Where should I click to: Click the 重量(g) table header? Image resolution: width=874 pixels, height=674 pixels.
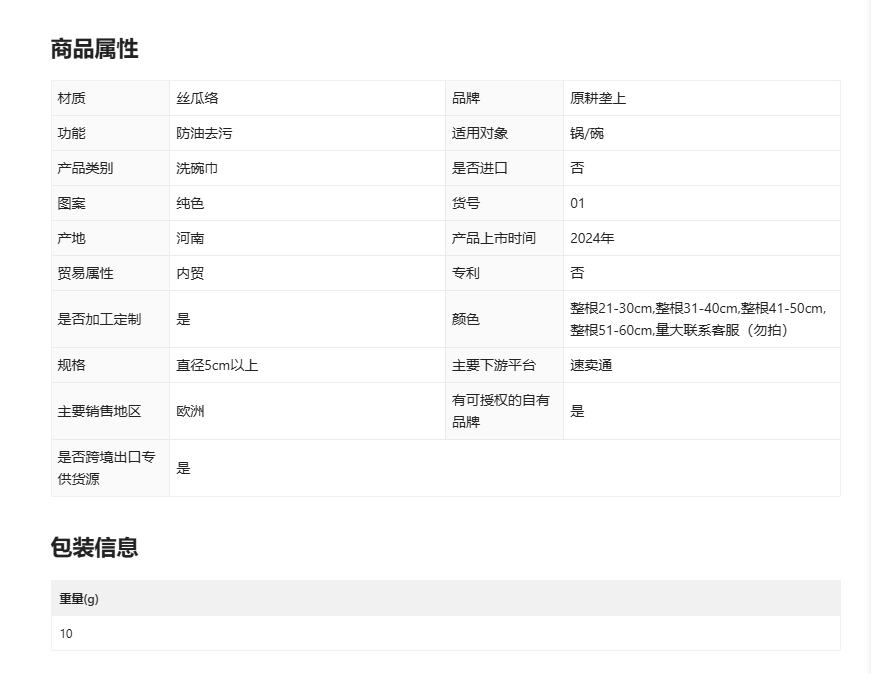[x=79, y=599]
